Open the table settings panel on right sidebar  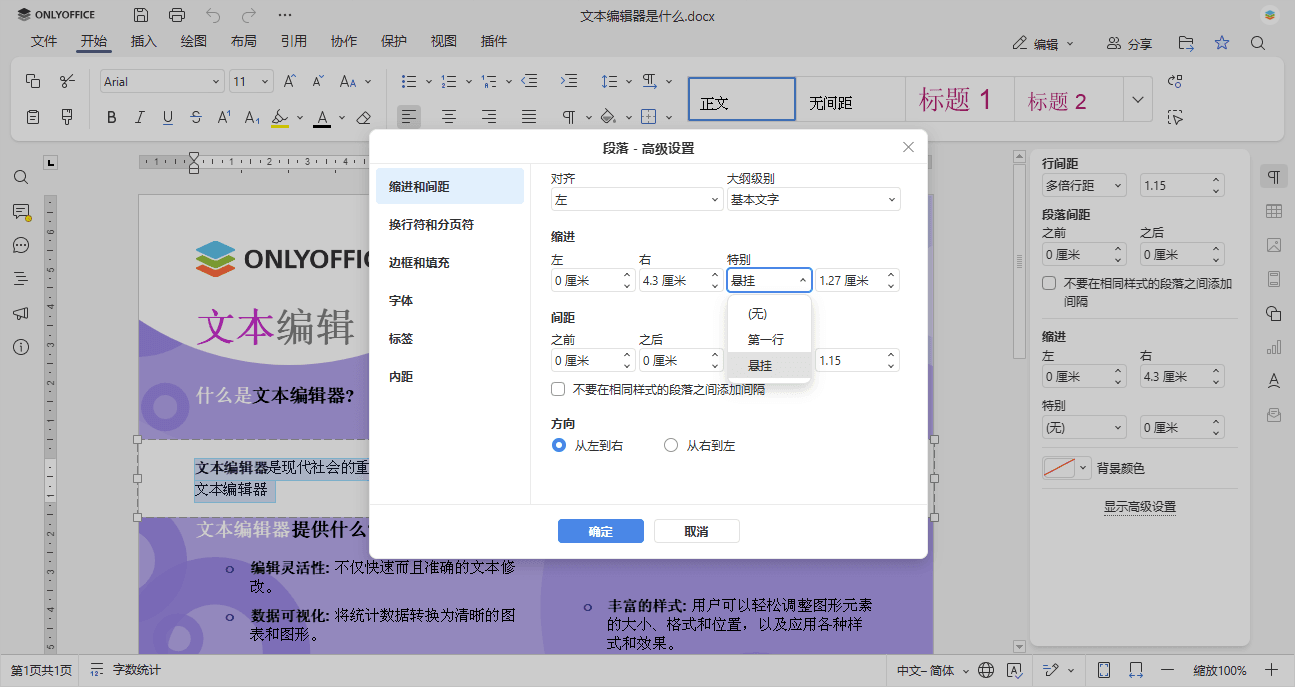(1274, 211)
